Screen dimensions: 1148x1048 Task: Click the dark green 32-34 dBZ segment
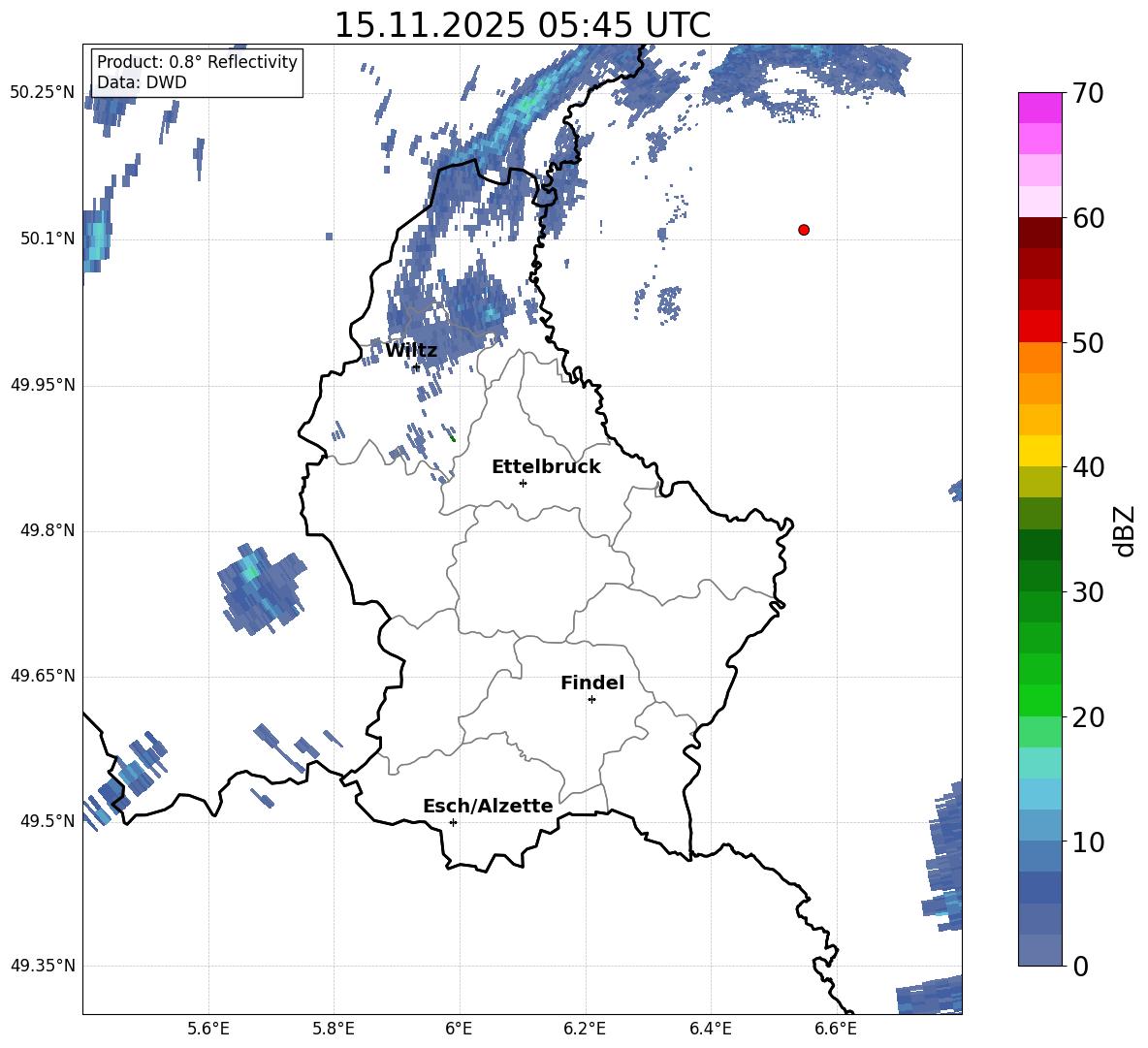tap(1040, 545)
